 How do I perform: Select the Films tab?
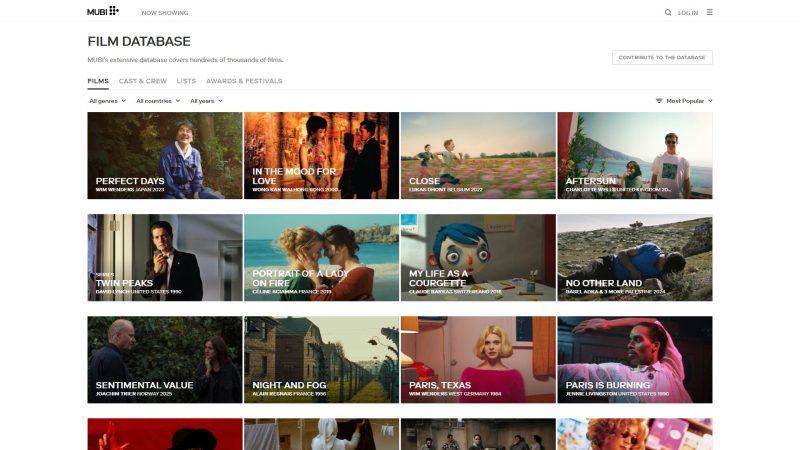(x=98, y=81)
